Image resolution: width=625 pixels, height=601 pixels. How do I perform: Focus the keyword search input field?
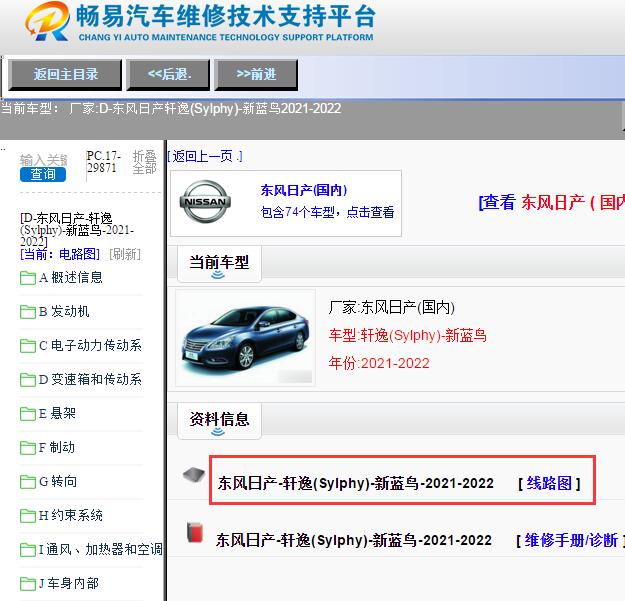coord(44,160)
